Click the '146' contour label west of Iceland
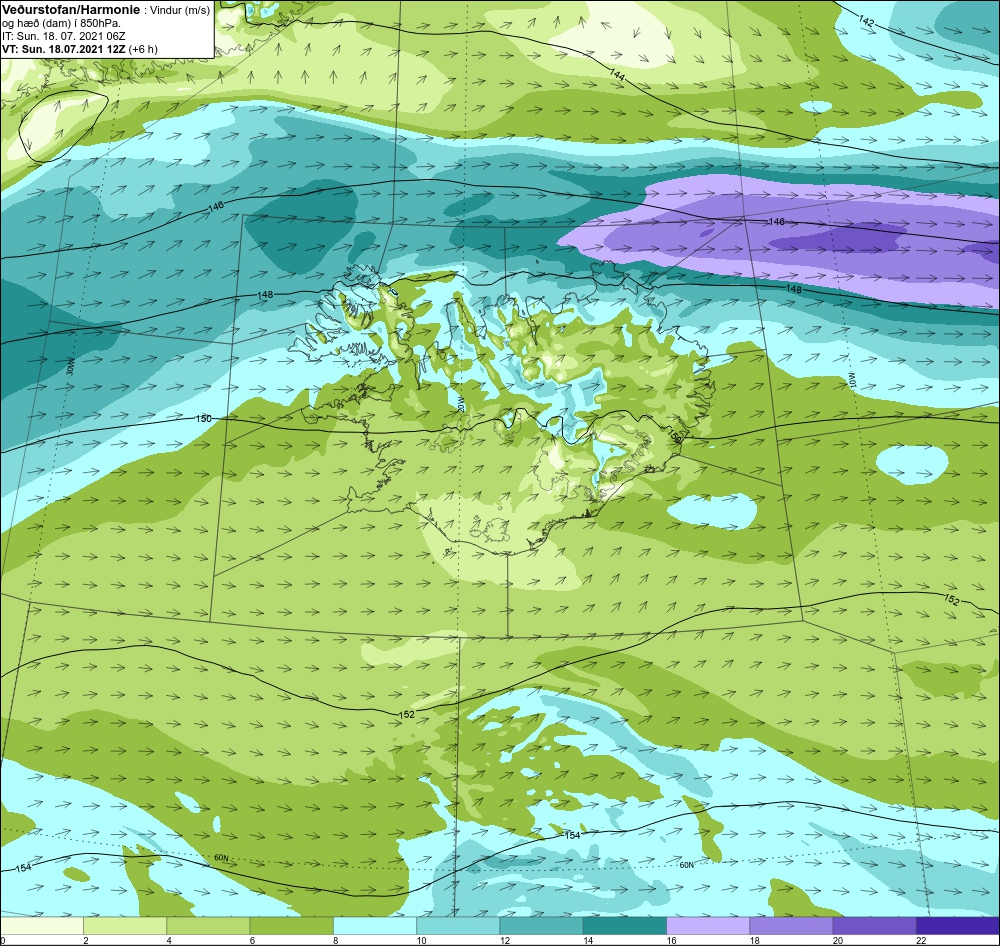The image size is (1000, 946). pyautogui.click(x=216, y=207)
